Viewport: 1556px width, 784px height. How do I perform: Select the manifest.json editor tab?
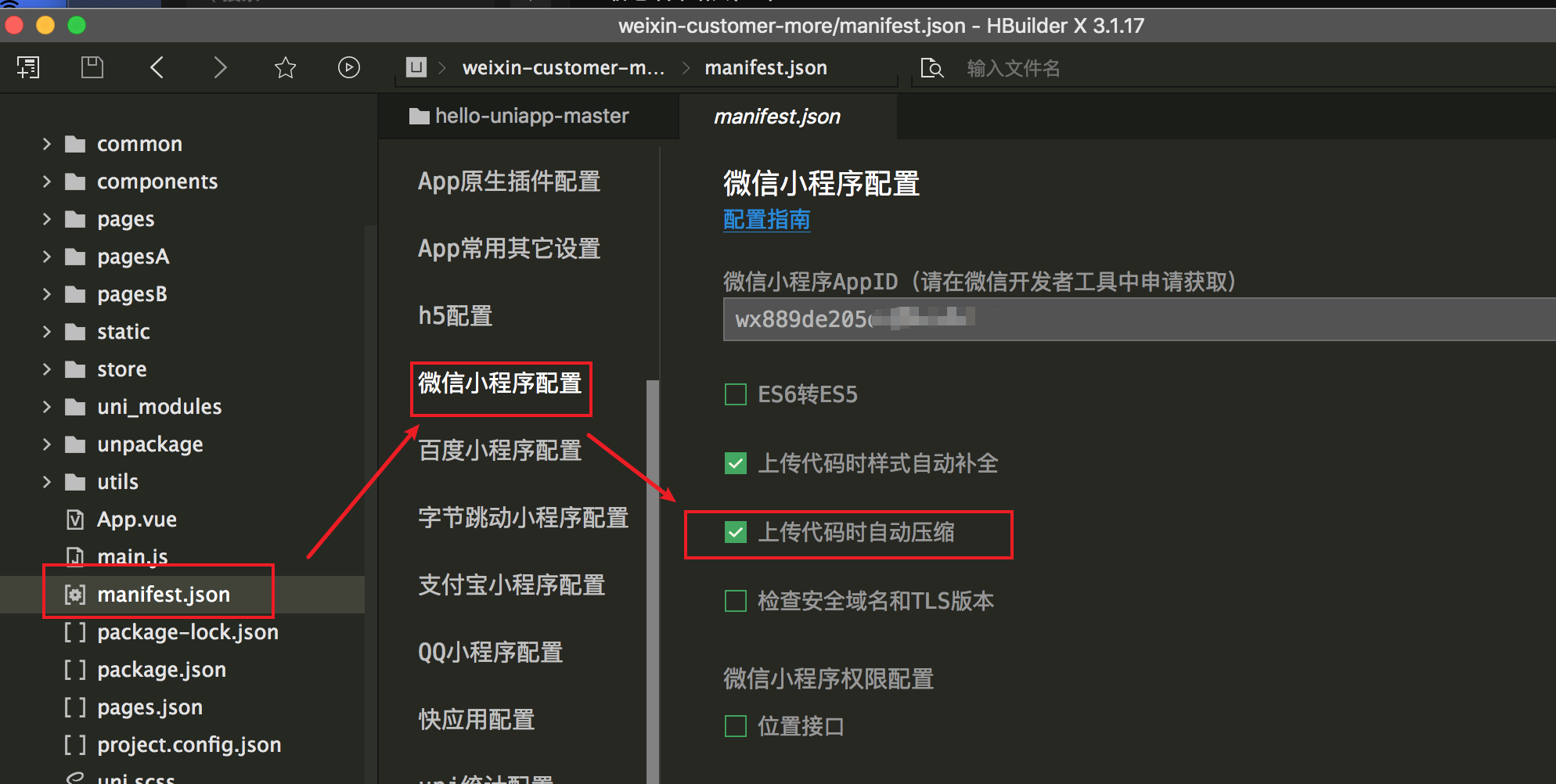point(787,117)
